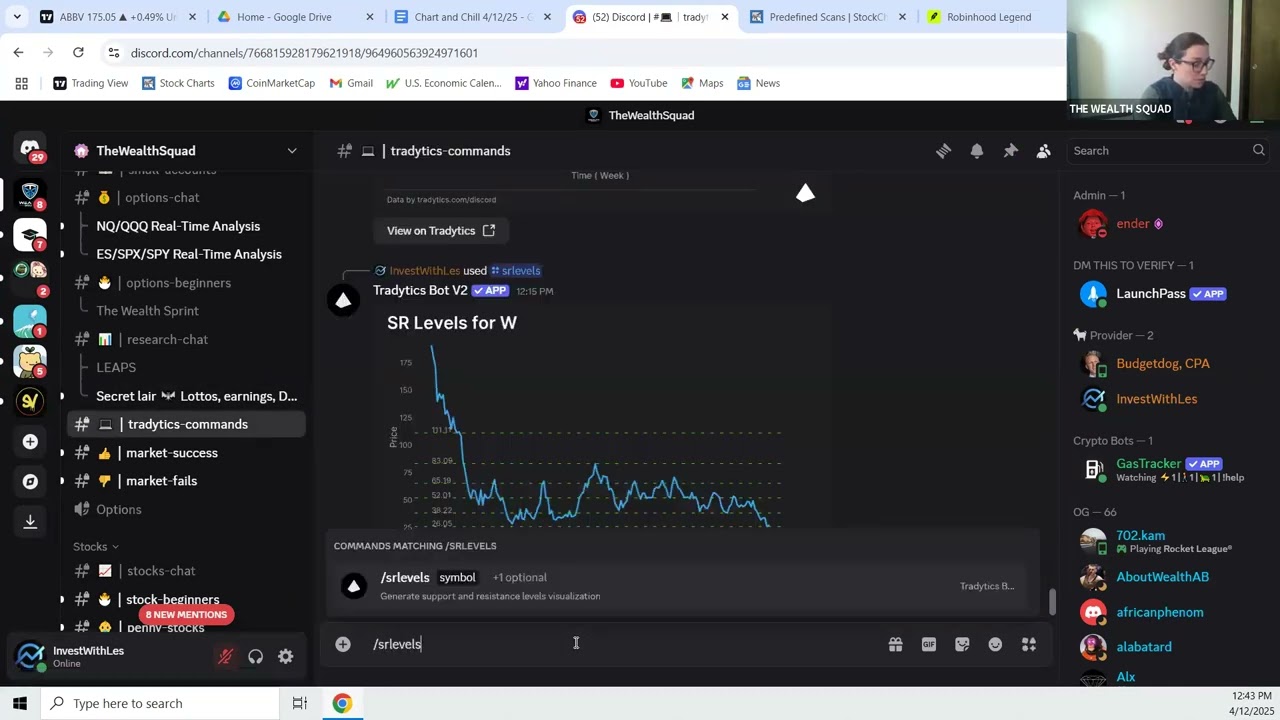Open market-success channel
Screen dimensions: 1280x720
[186, 453]
